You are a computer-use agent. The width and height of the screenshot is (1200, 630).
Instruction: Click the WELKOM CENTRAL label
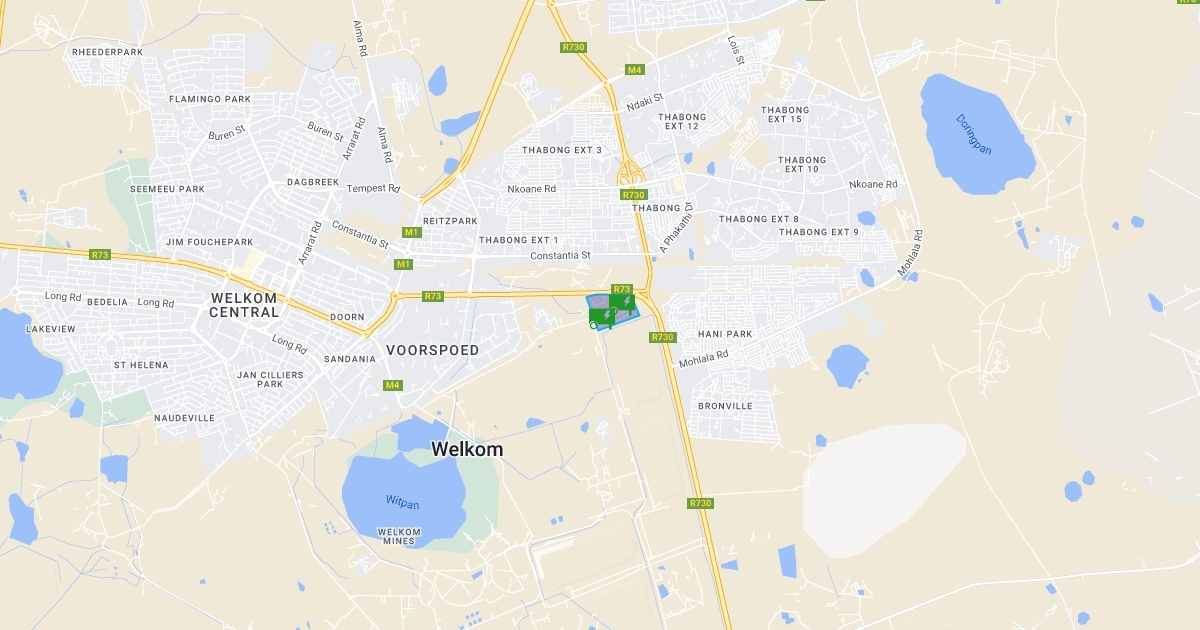[245, 305]
